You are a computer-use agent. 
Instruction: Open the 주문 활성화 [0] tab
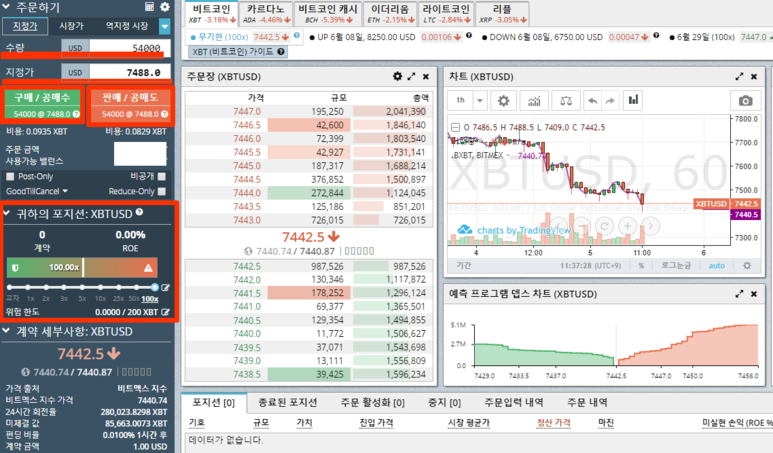[x=372, y=402]
